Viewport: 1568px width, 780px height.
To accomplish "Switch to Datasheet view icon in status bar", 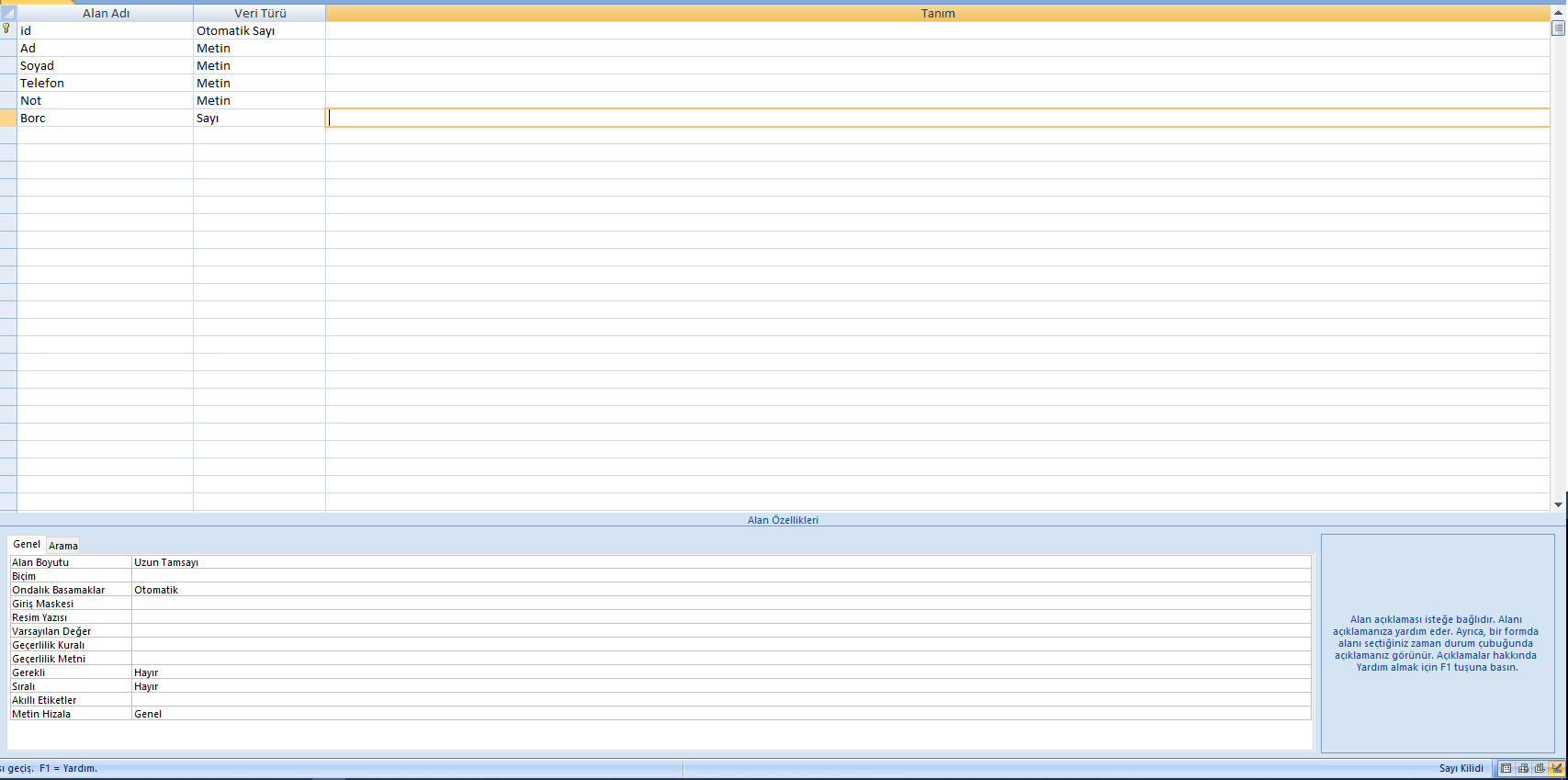I will pos(1506,768).
